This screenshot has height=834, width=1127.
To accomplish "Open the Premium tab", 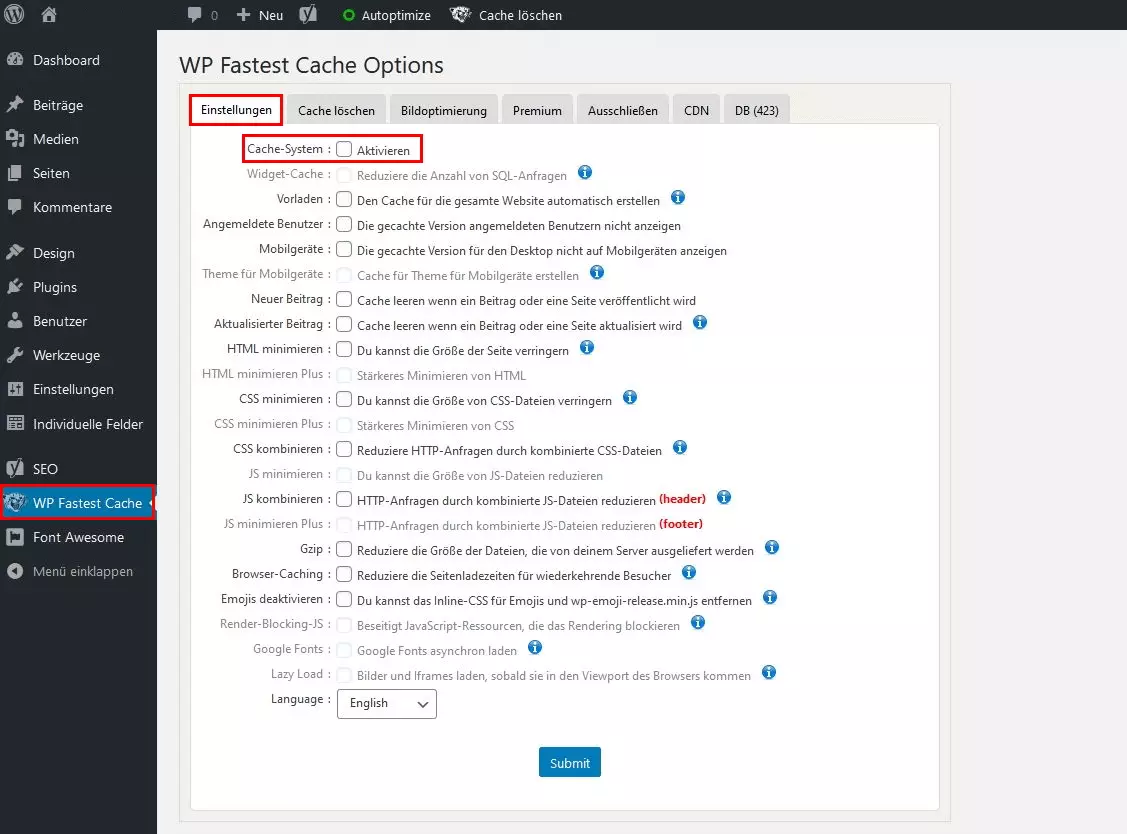I will point(537,110).
